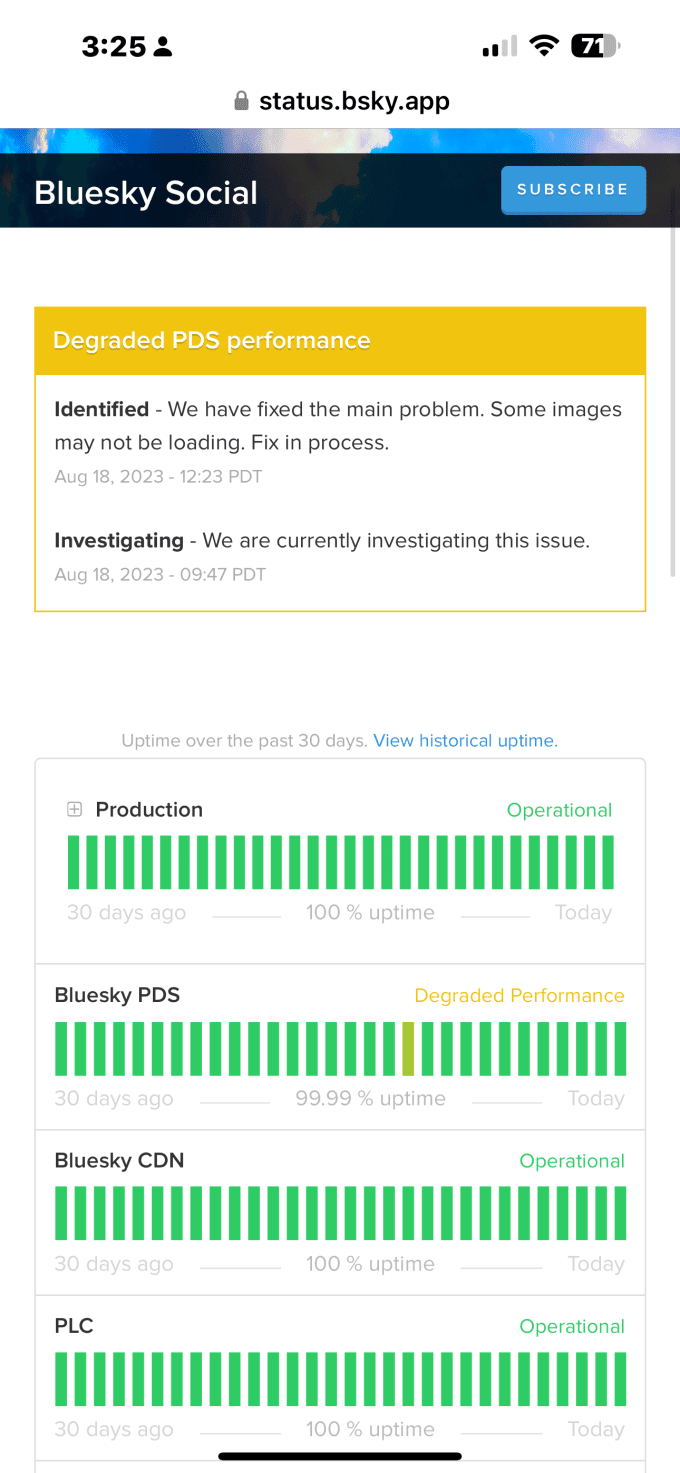Tap the cellular signal bars icon
The image size is (680, 1473).
500,47
